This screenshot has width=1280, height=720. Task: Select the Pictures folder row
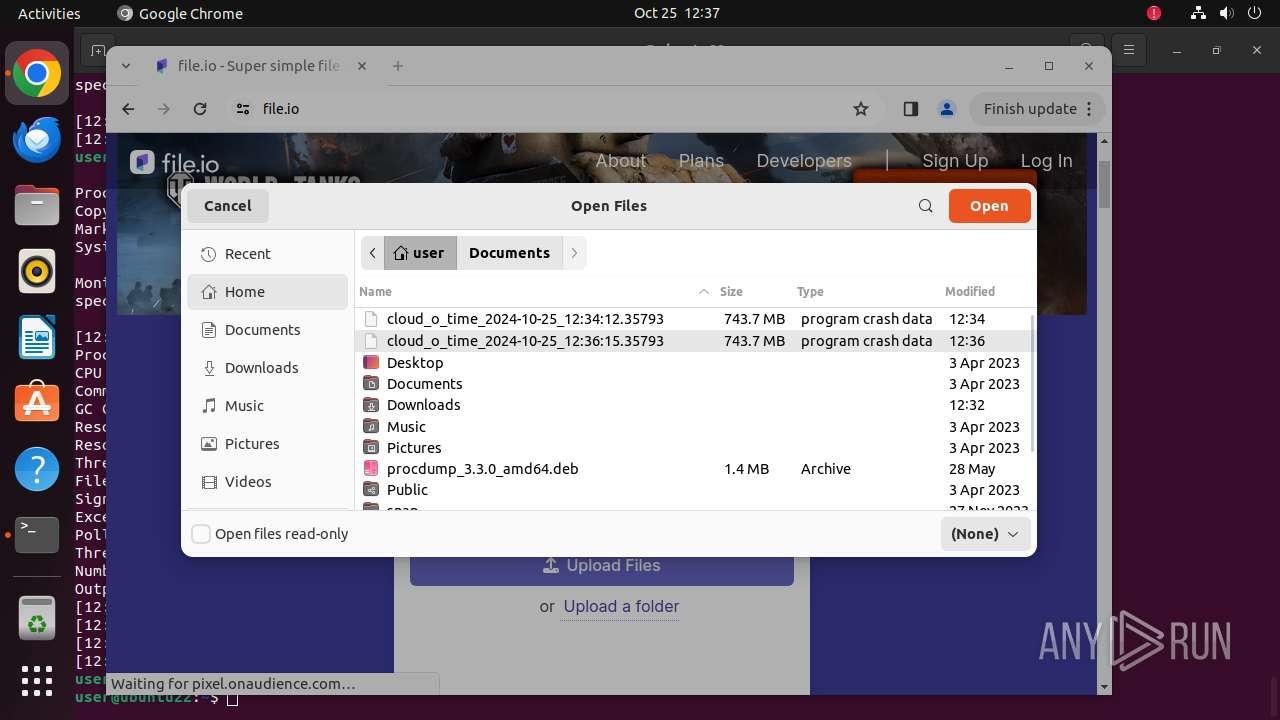[696, 448]
